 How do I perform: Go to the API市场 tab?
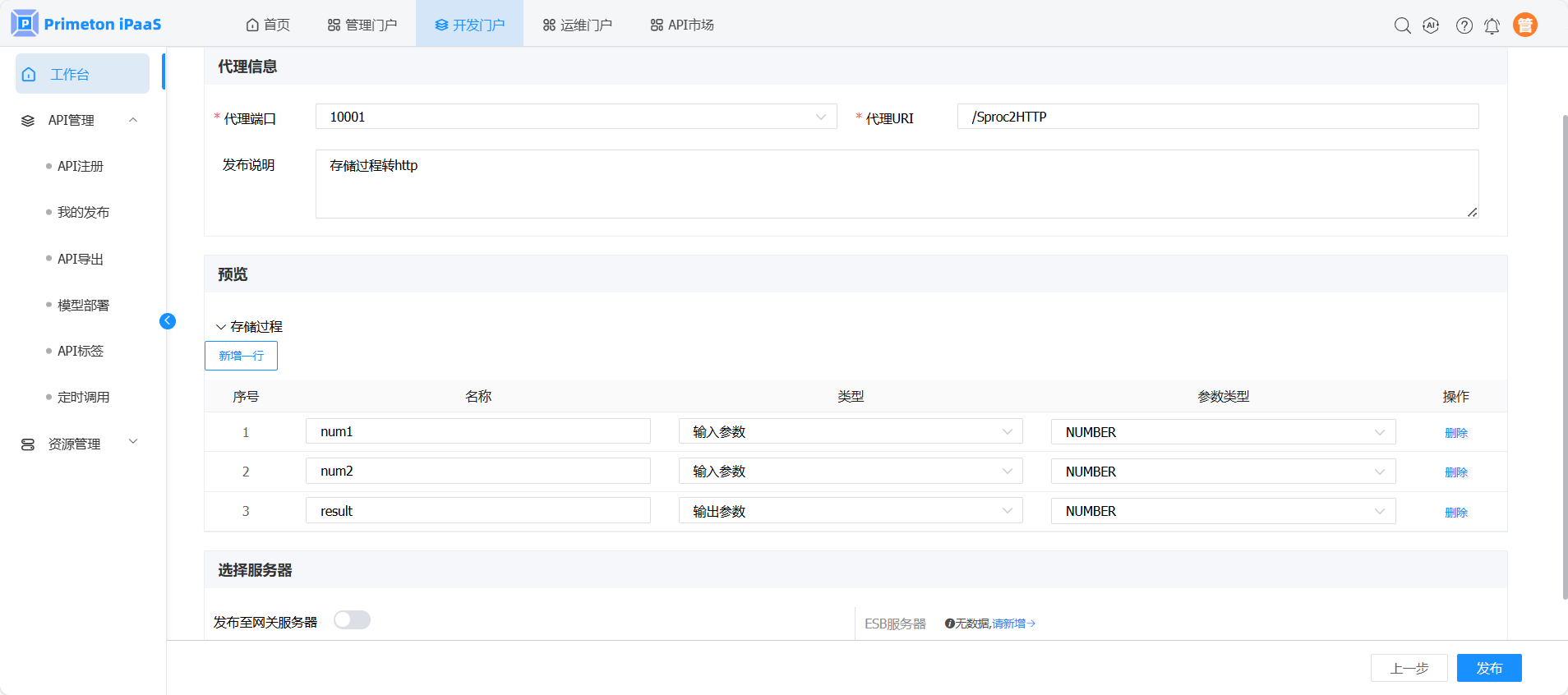(x=681, y=25)
